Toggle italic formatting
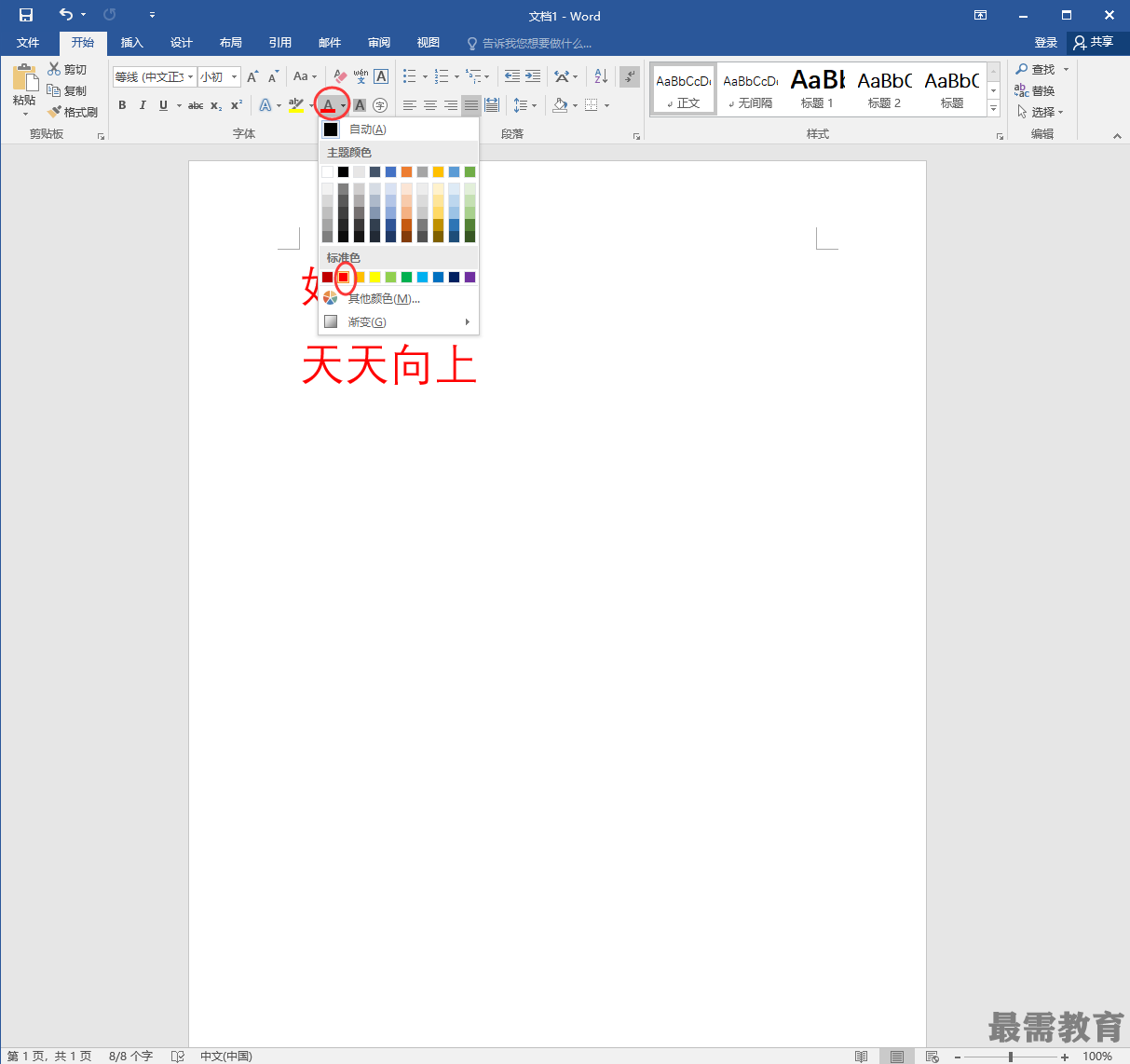The width and height of the screenshot is (1130, 1064). 143,105
